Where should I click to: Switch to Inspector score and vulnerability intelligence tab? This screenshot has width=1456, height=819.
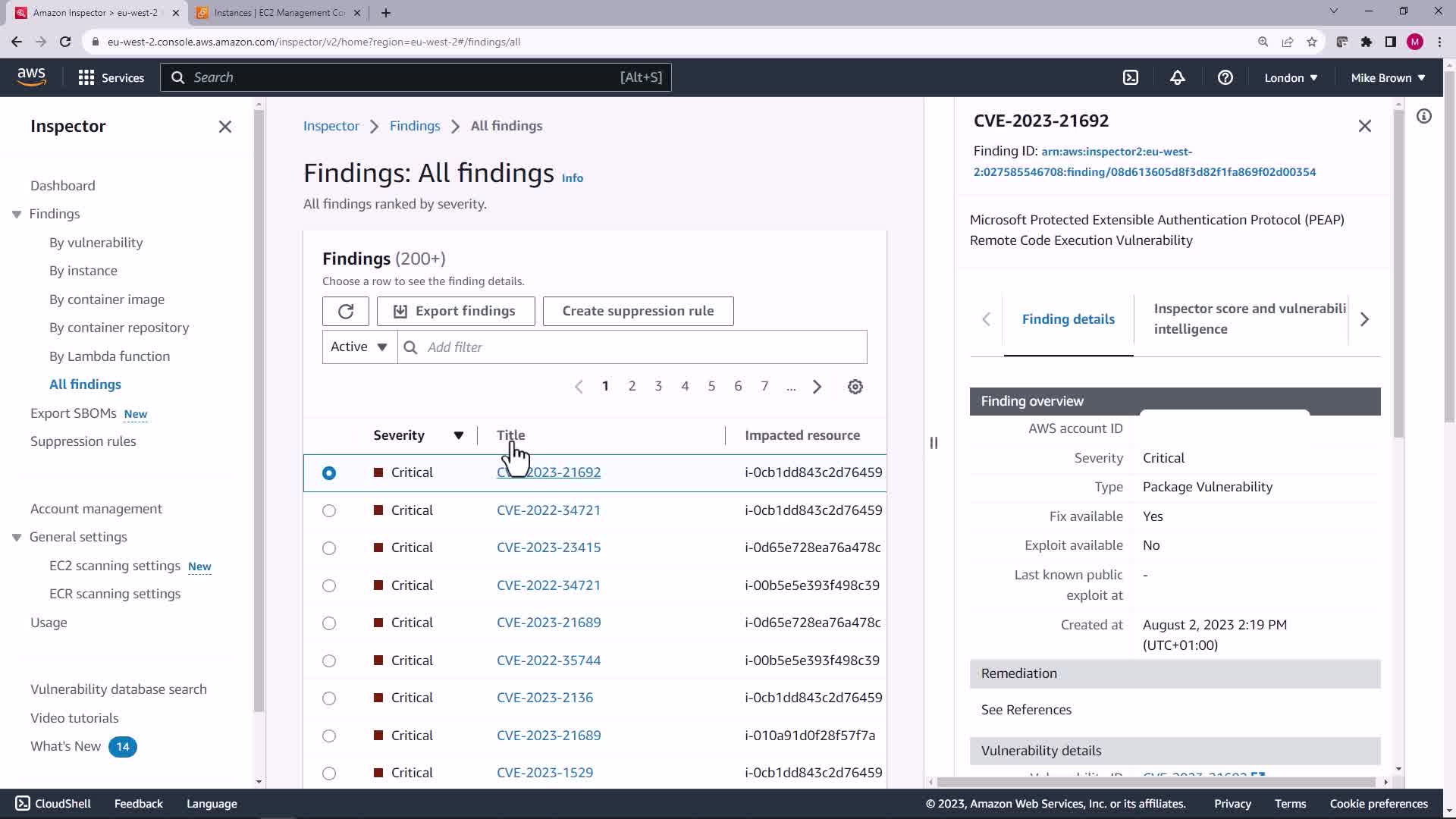click(x=1249, y=318)
